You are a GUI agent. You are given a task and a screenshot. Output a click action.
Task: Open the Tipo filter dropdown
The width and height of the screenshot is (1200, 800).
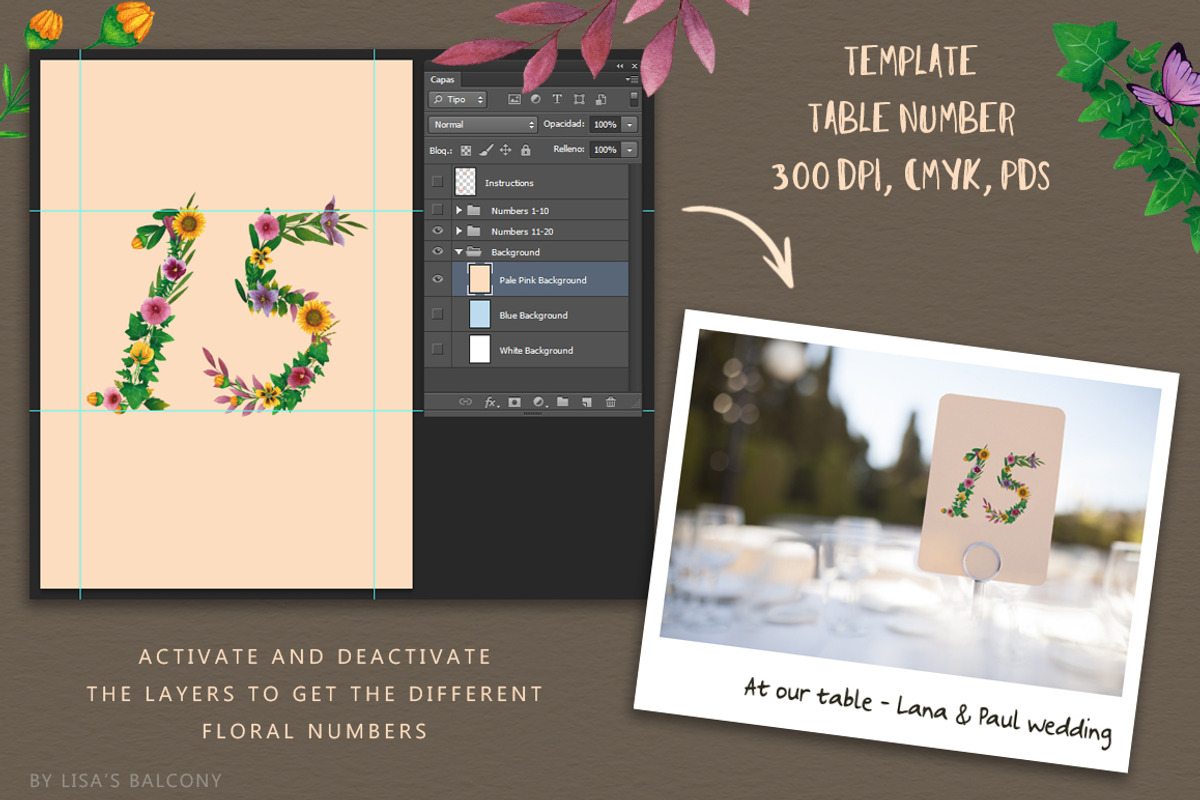[457, 99]
